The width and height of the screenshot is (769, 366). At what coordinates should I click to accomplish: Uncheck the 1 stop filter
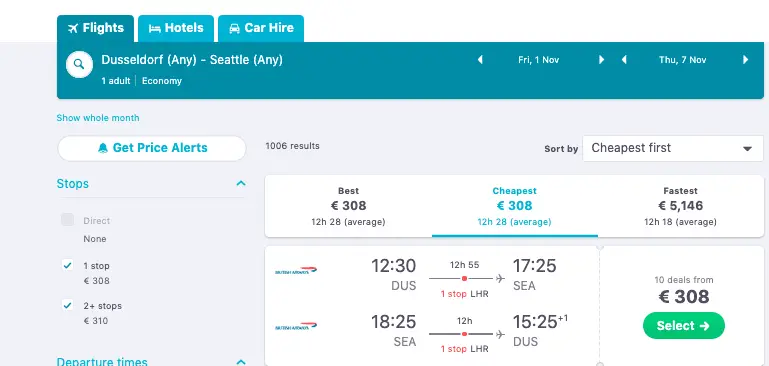(68, 265)
